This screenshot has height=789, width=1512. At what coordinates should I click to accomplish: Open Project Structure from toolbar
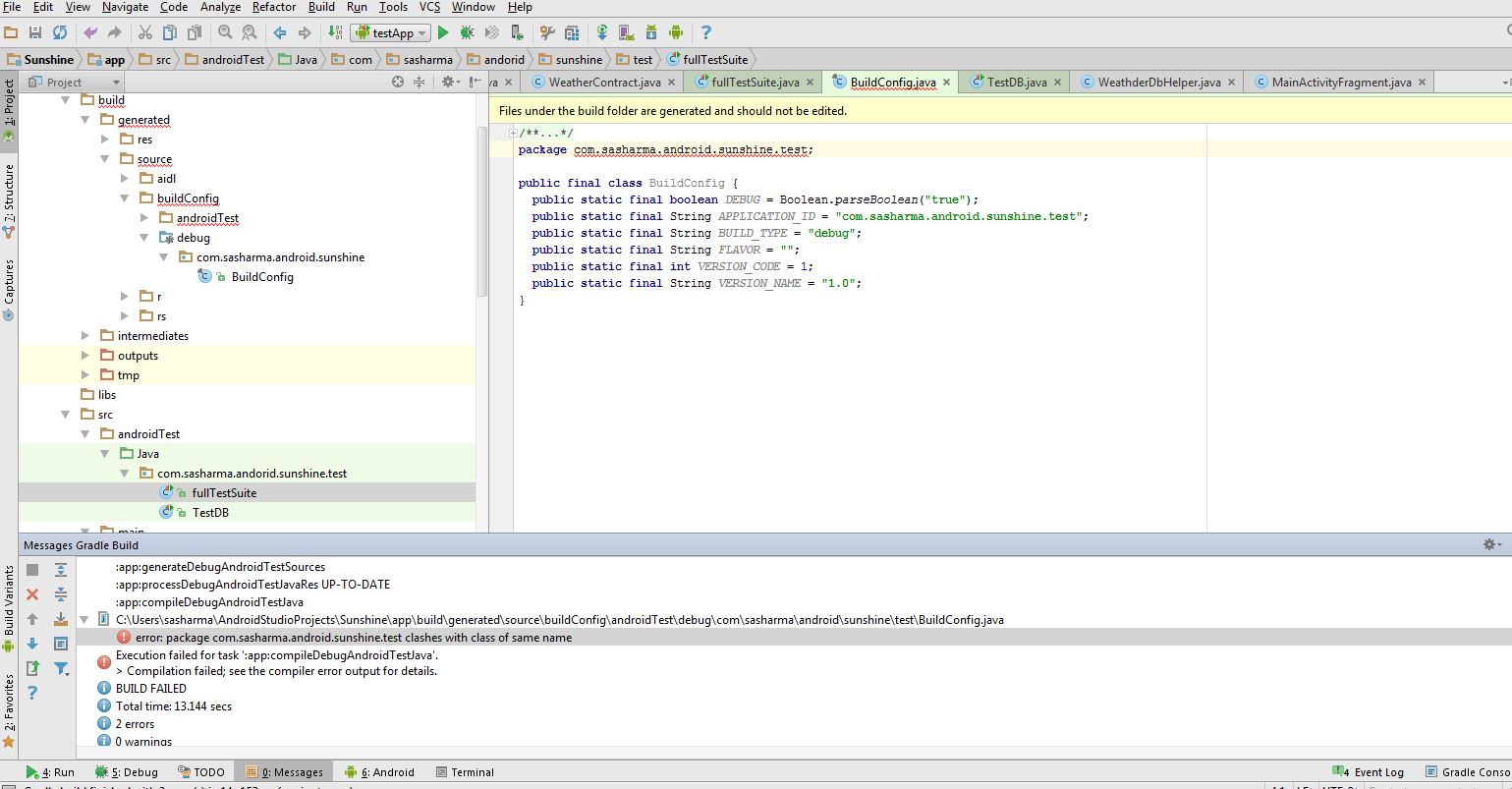[572, 32]
